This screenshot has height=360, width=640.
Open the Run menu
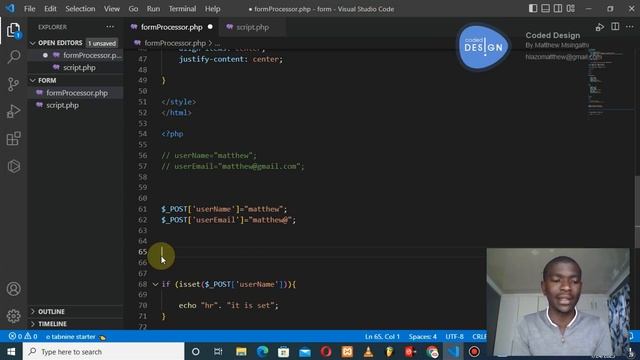153,9
